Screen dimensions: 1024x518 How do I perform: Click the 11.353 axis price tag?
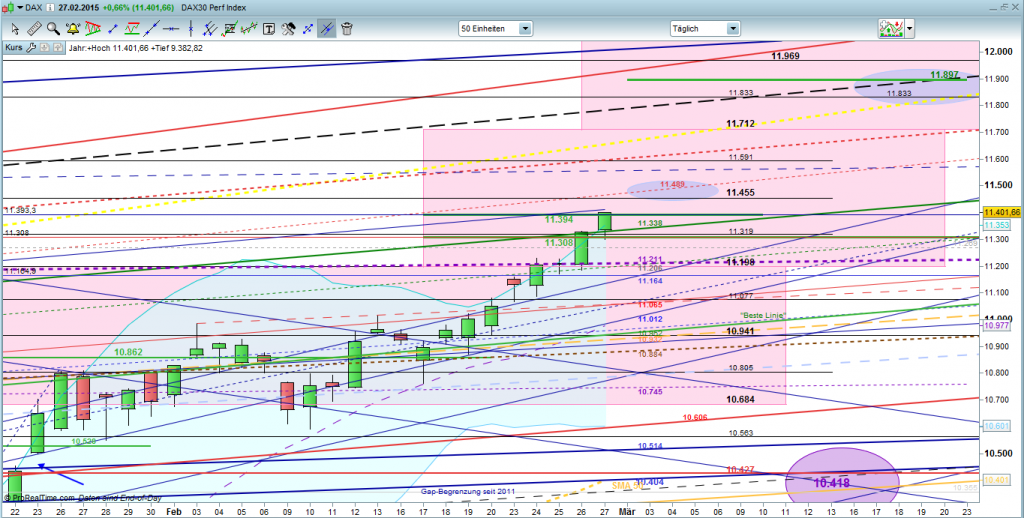[995, 225]
